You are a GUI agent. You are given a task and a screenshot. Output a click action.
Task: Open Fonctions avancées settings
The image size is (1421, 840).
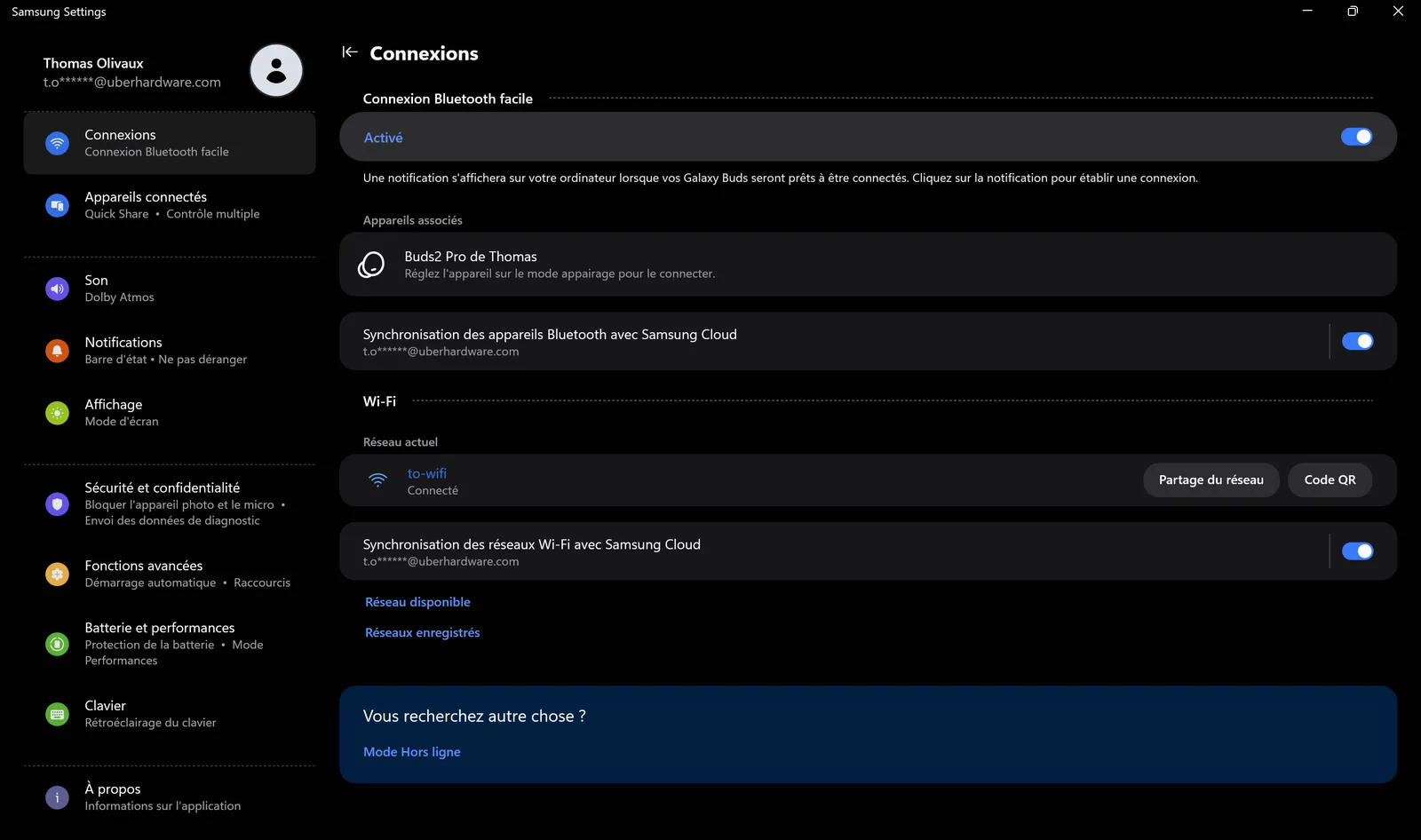tap(170, 574)
